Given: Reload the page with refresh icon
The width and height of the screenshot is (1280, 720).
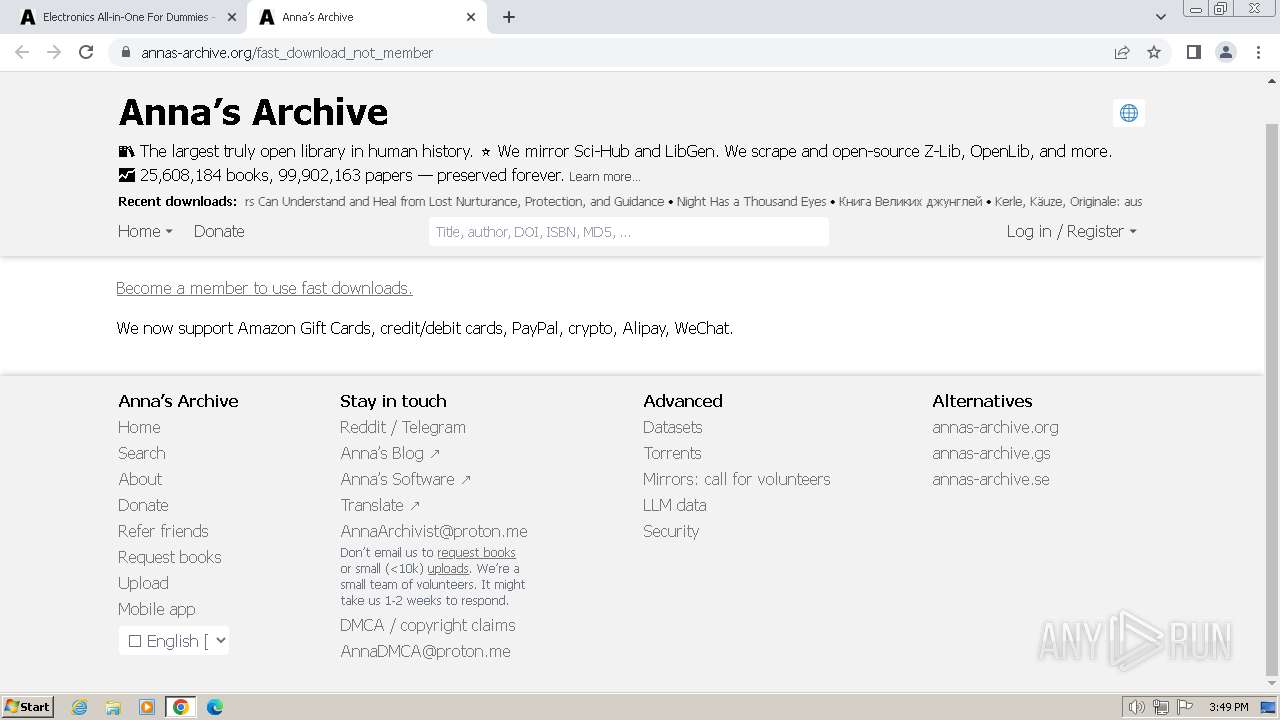Looking at the screenshot, I should click(86, 52).
